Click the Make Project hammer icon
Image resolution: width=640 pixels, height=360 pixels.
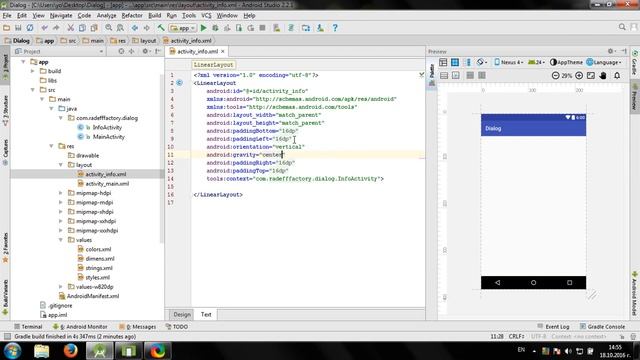coord(161,28)
